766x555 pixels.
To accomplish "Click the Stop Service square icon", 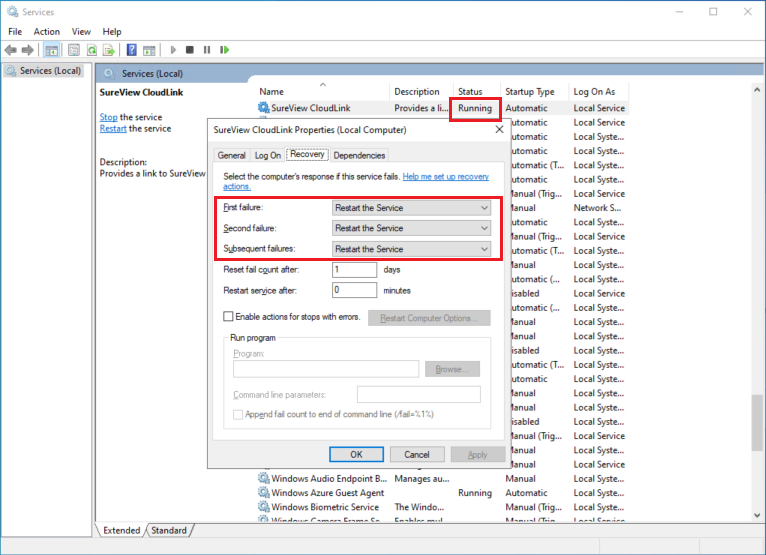I will pos(190,50).
